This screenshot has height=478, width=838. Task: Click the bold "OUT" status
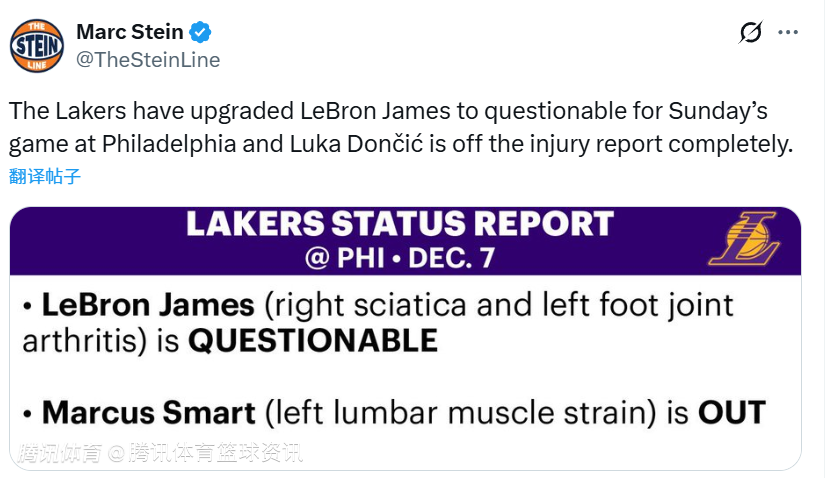coord(732,411)
